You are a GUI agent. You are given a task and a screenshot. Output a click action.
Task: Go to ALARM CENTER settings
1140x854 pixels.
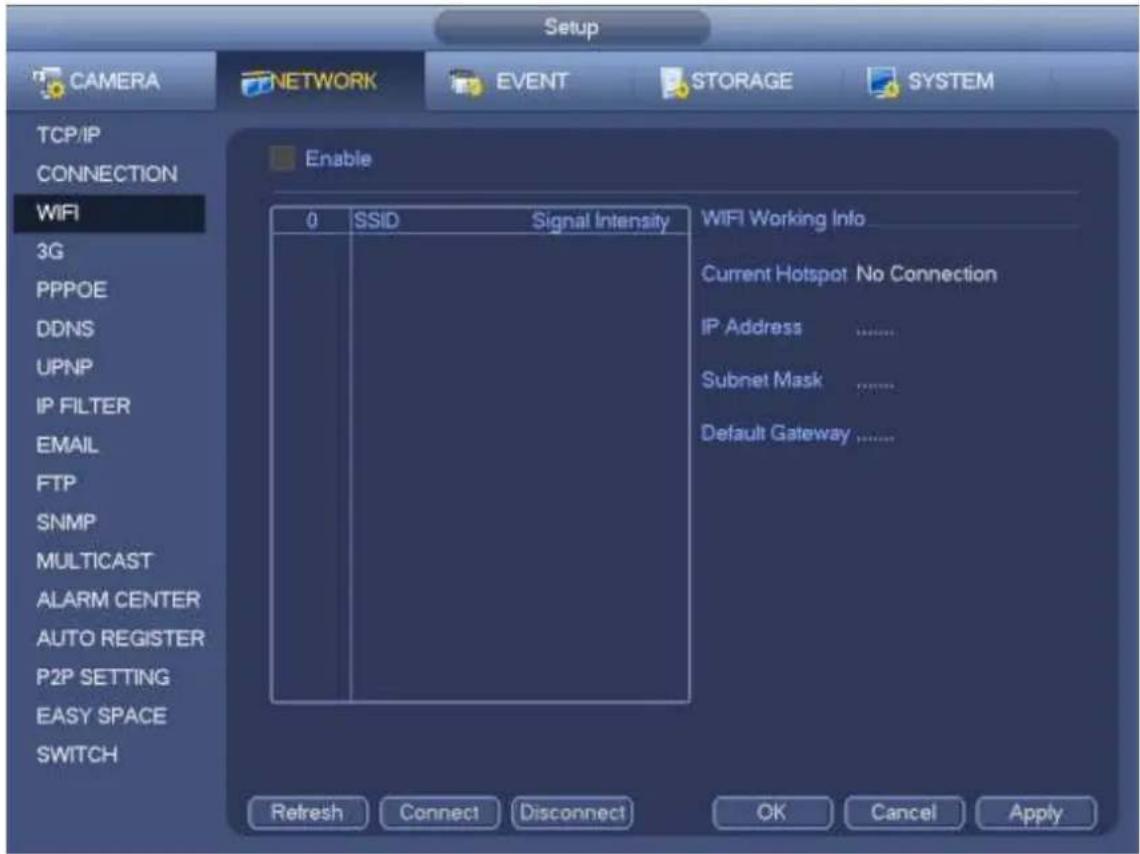(119, 600)
